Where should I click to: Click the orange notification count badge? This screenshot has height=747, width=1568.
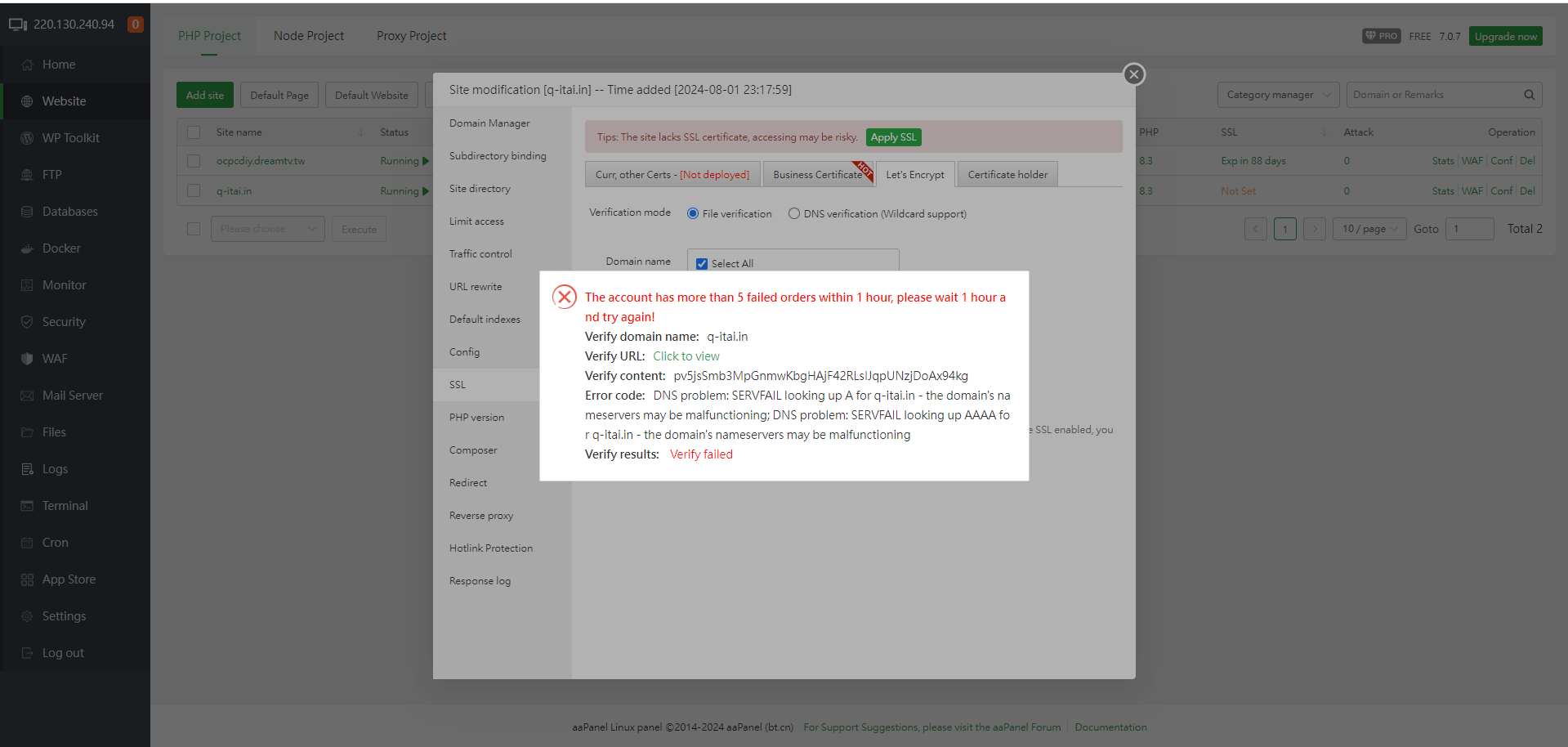pos(136,25)
